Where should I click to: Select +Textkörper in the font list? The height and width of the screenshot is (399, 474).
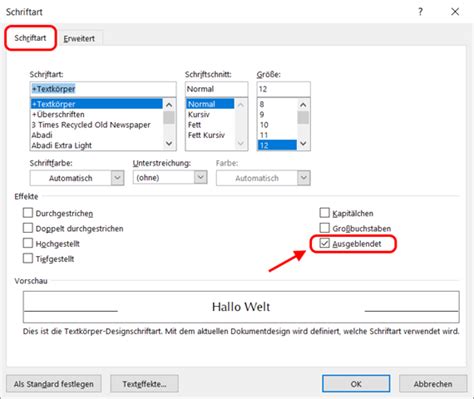click(97, 104)
